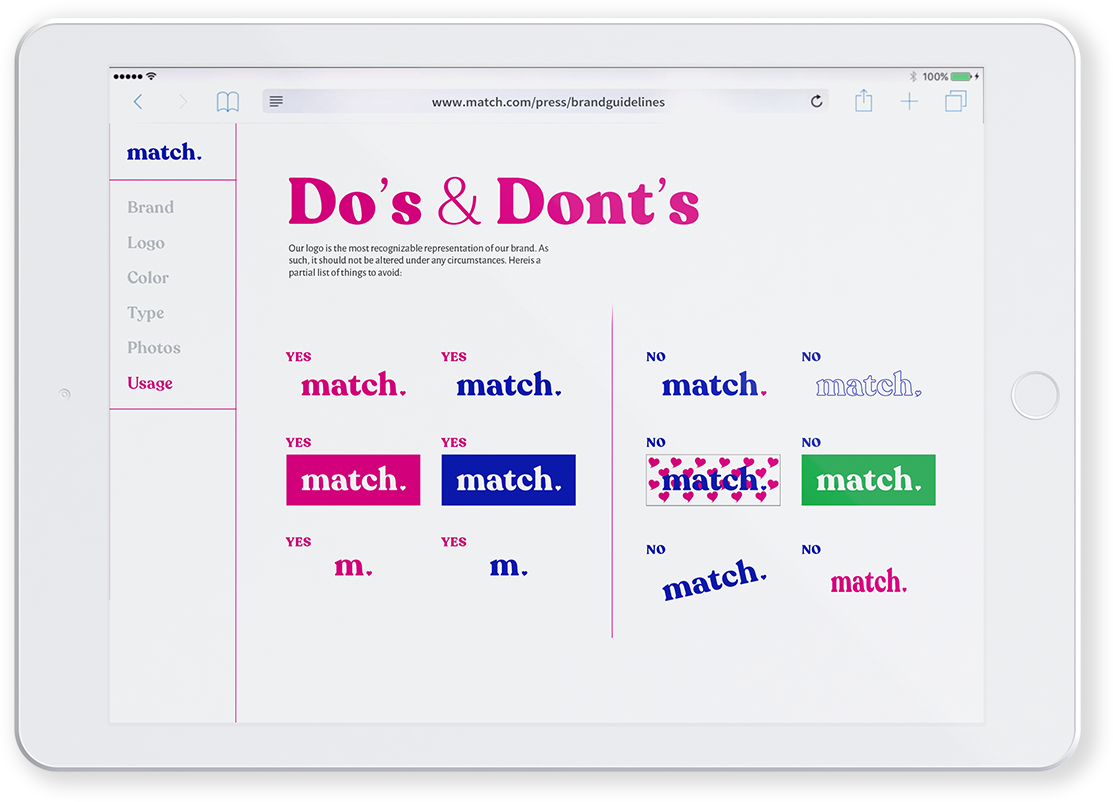Open the Brand section in the sidebar
The height and width of the screenshot is (802, 1113).
point(150,207)
